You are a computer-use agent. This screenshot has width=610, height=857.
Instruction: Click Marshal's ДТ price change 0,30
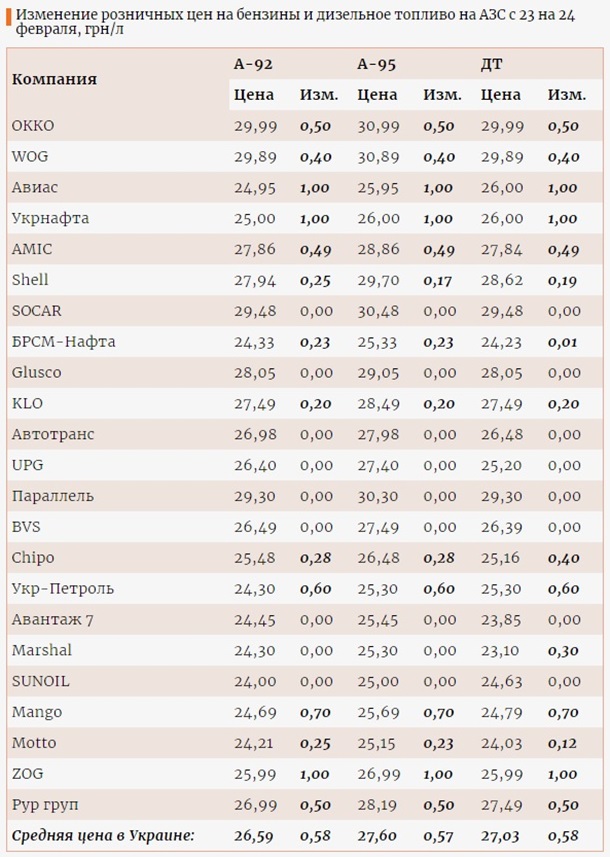[563, 651]
